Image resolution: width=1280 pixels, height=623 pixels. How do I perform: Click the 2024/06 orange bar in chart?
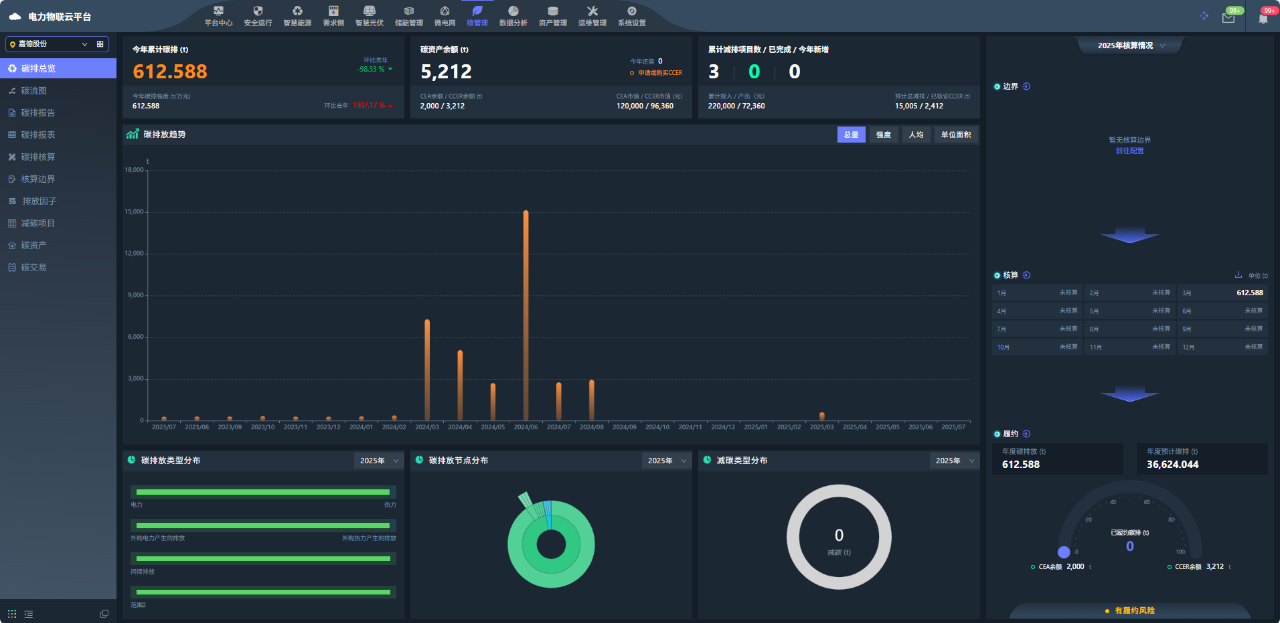point(526,315)
